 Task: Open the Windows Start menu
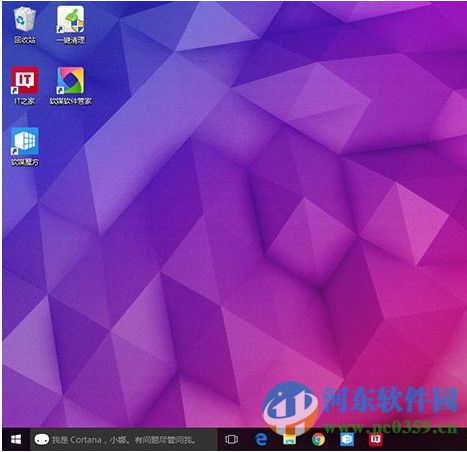pos(16,439)
